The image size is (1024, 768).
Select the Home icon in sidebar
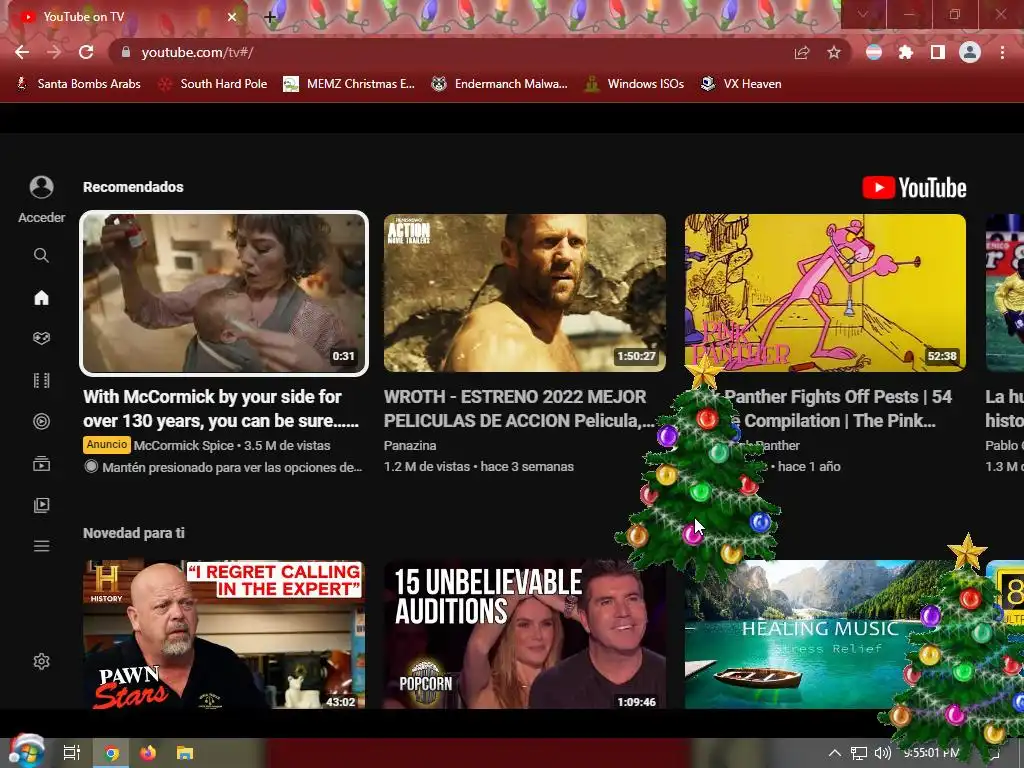41,298
